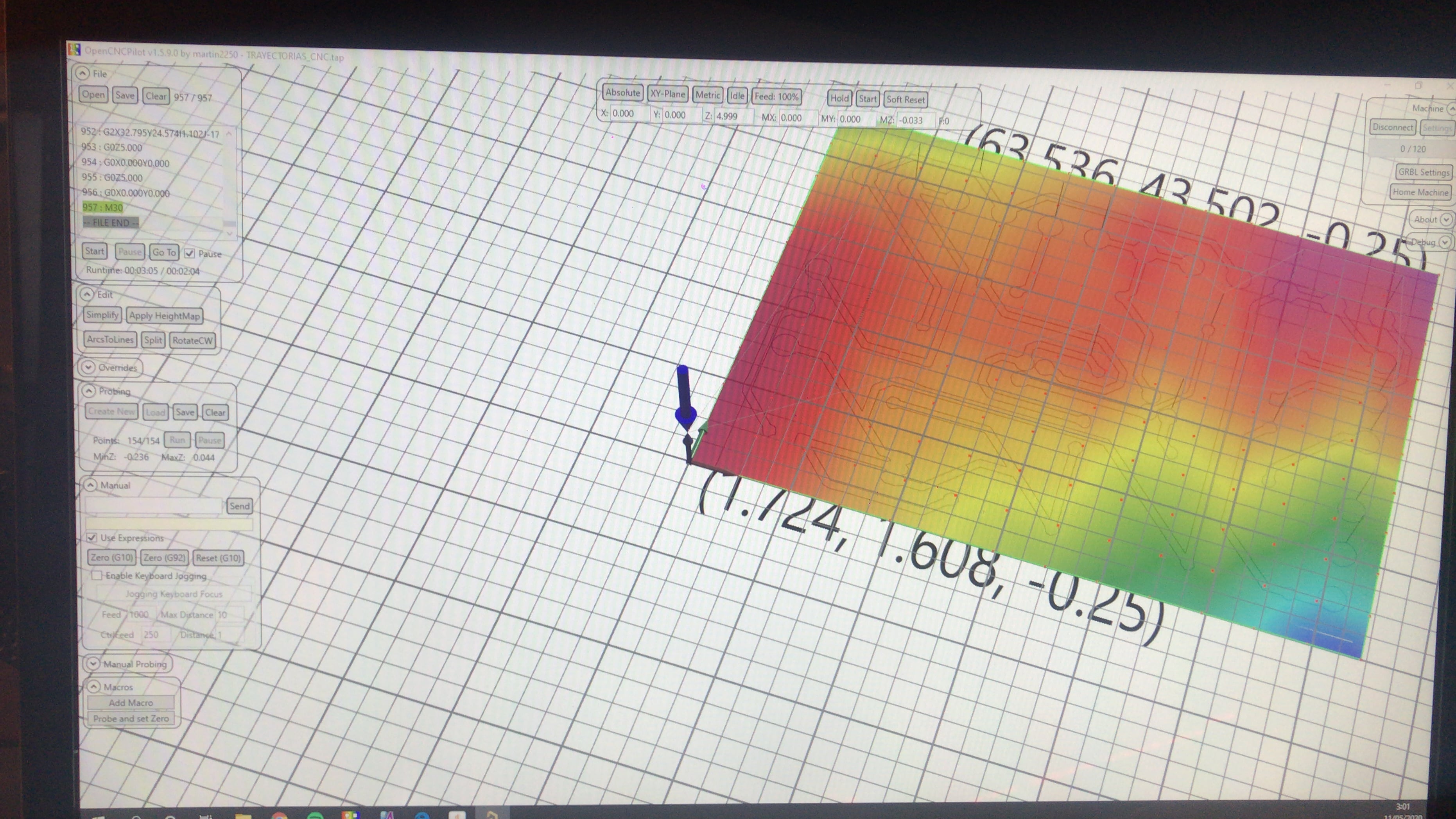Screen dimensions: 1456x819
Task: Focus the manual command input field
Action: [x=153, y=506]
